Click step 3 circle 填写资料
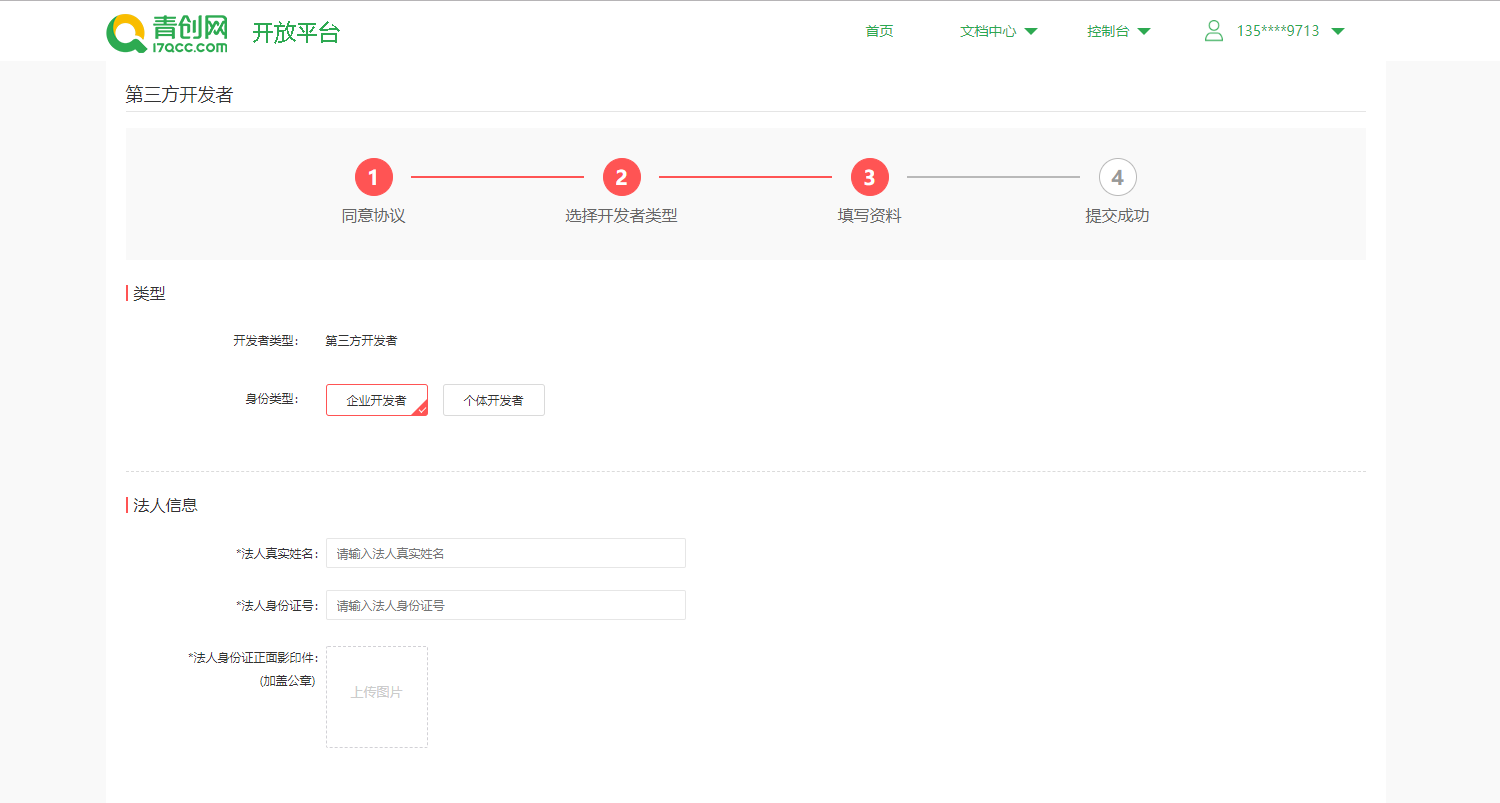 pyautogui.click(x=869, y=178)
